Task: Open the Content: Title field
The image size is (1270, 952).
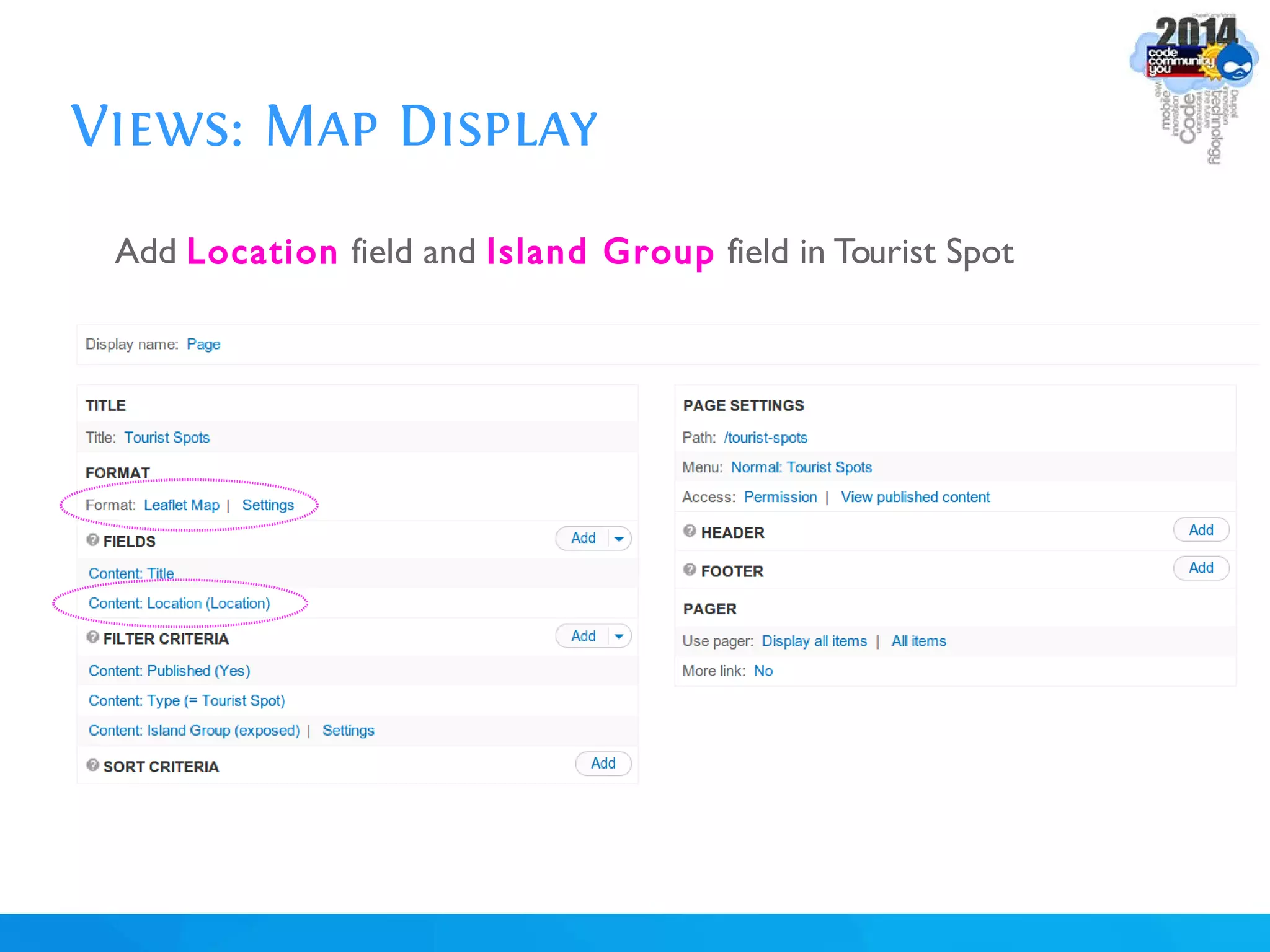Action: 131,573
